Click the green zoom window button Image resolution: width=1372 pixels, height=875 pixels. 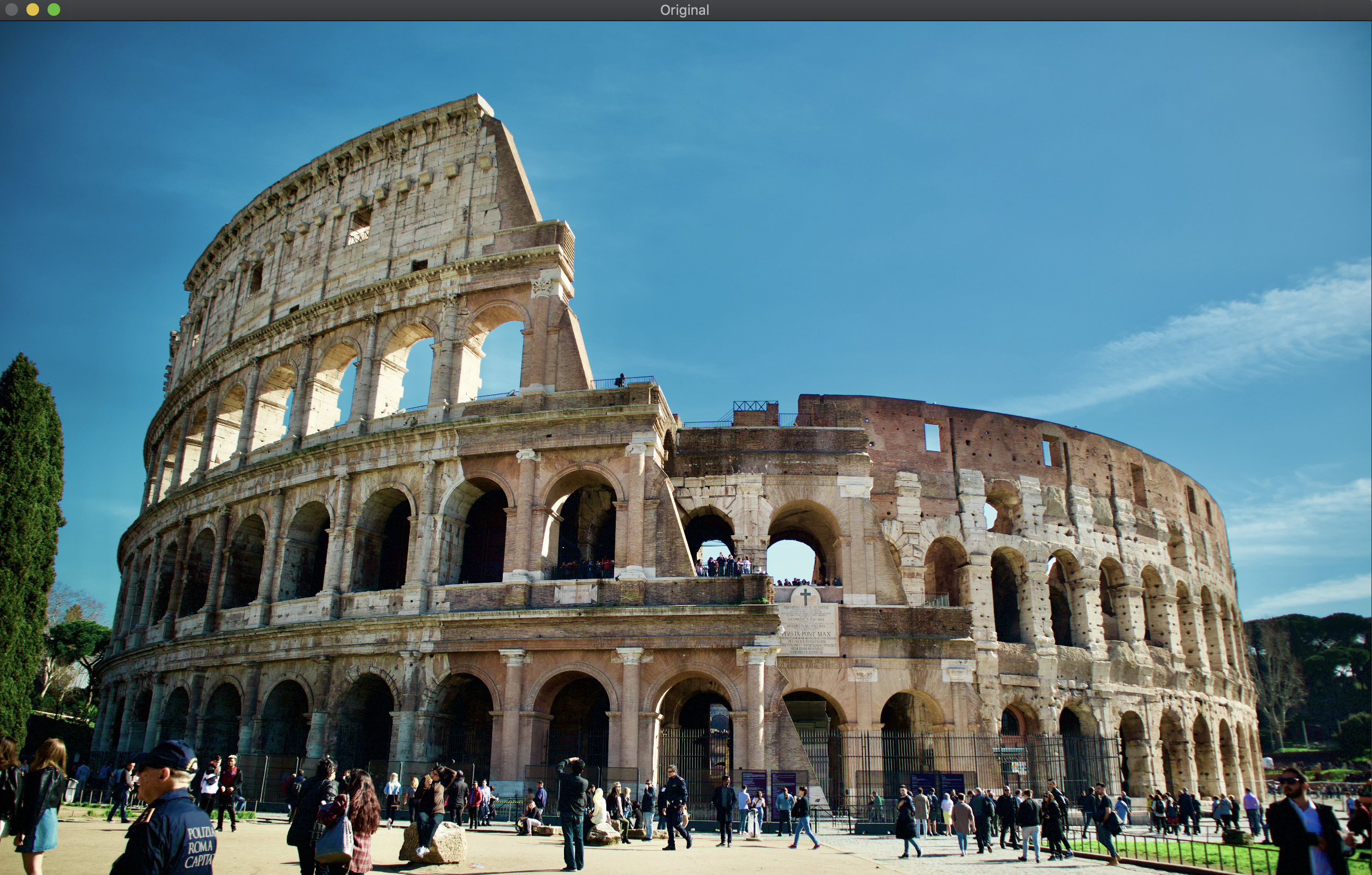point(53,10)
